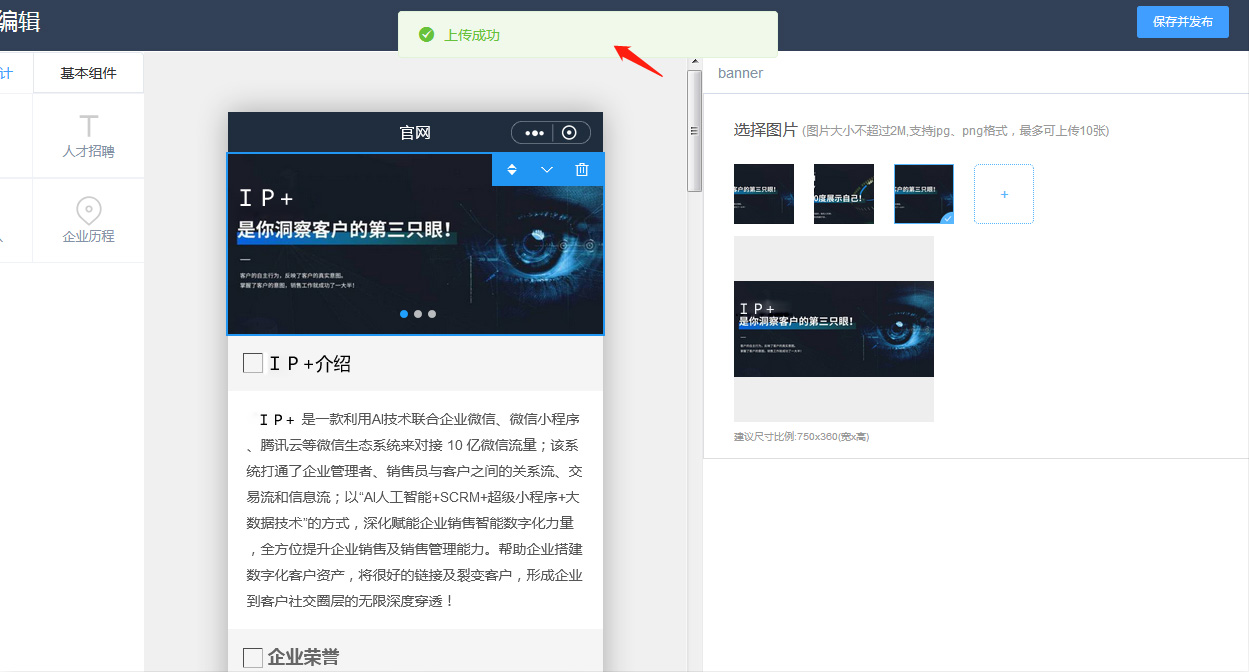Select the third checked banner thumbnail
The width and height of the screenshot is (1249, 672).
(923, 194)
